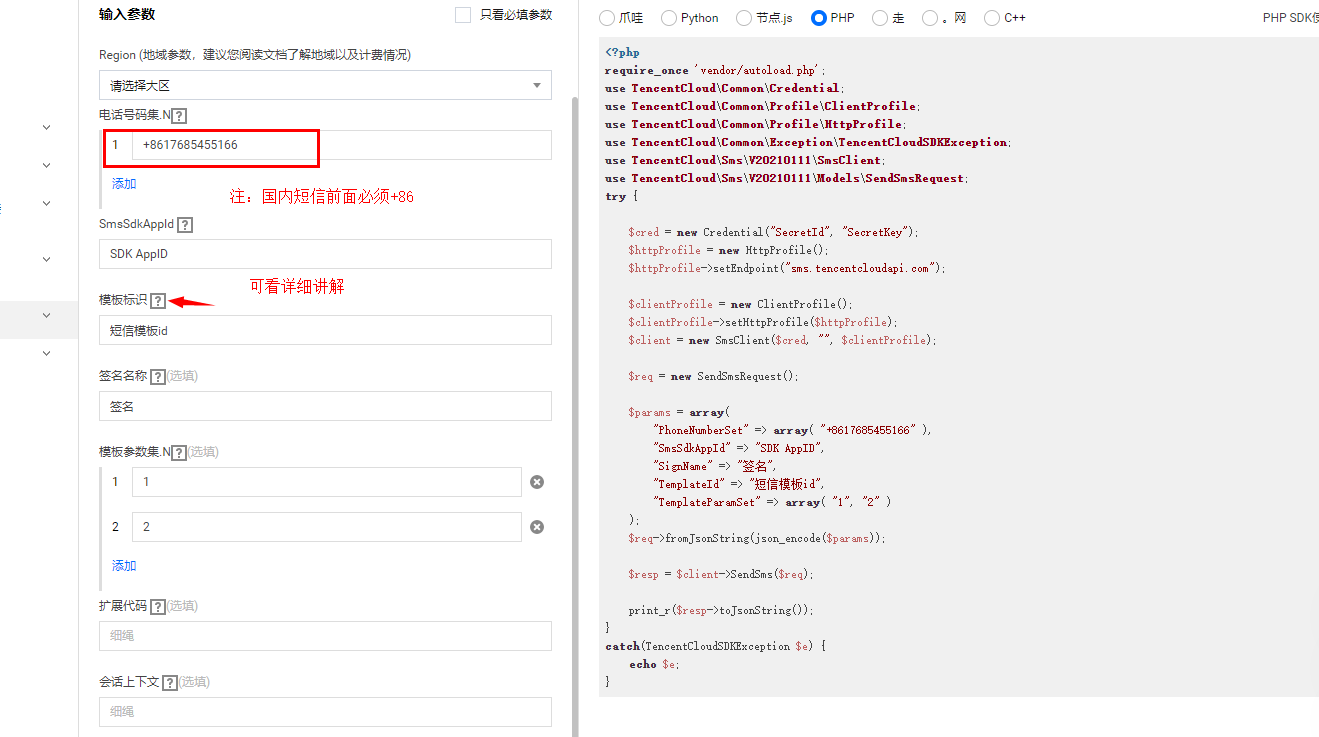Focus the 签名 input field
This screenshot has width=1319, height=737.
pyautogui.click(x=325, y=406)
